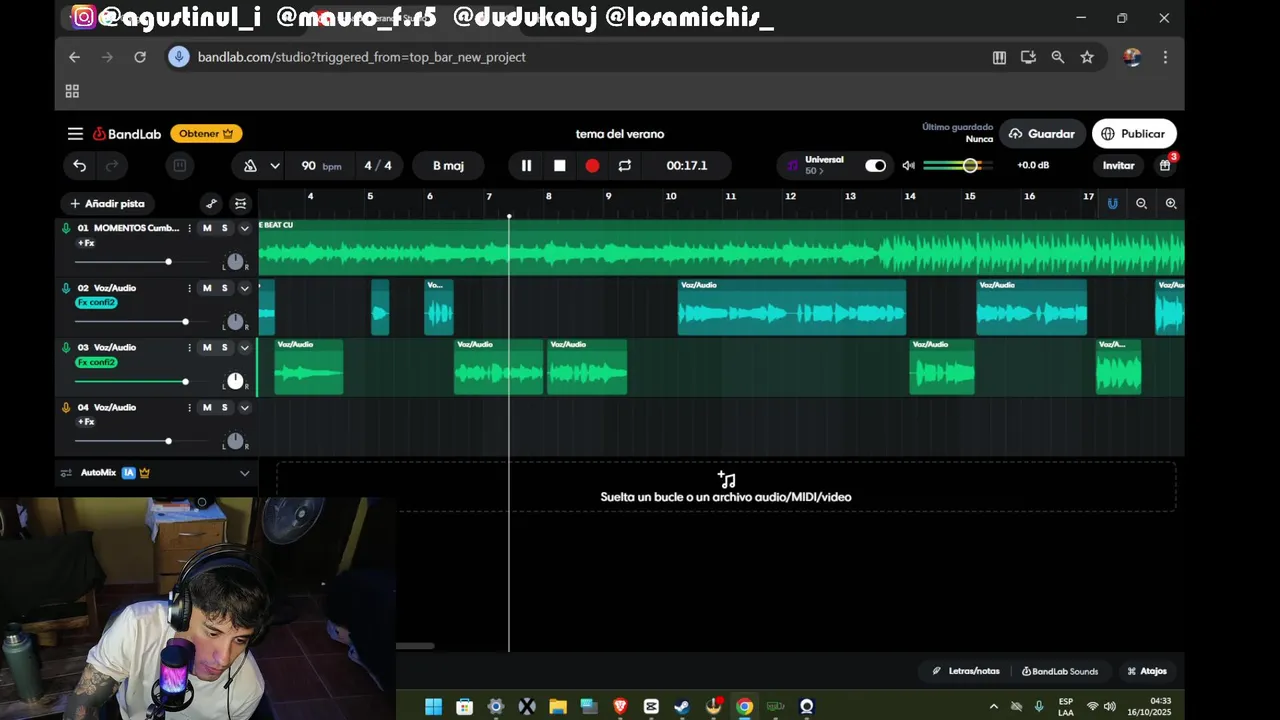Zoom in the timeline

(1171, 204)
